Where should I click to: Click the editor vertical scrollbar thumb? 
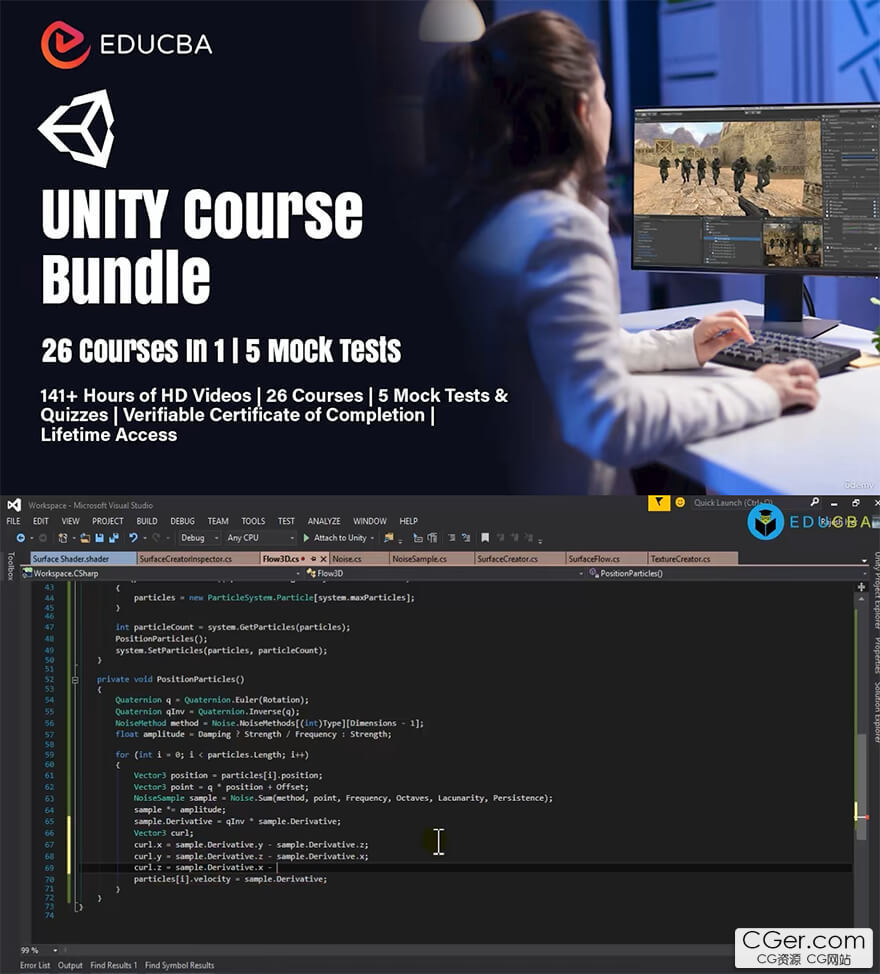click(861, 787)
